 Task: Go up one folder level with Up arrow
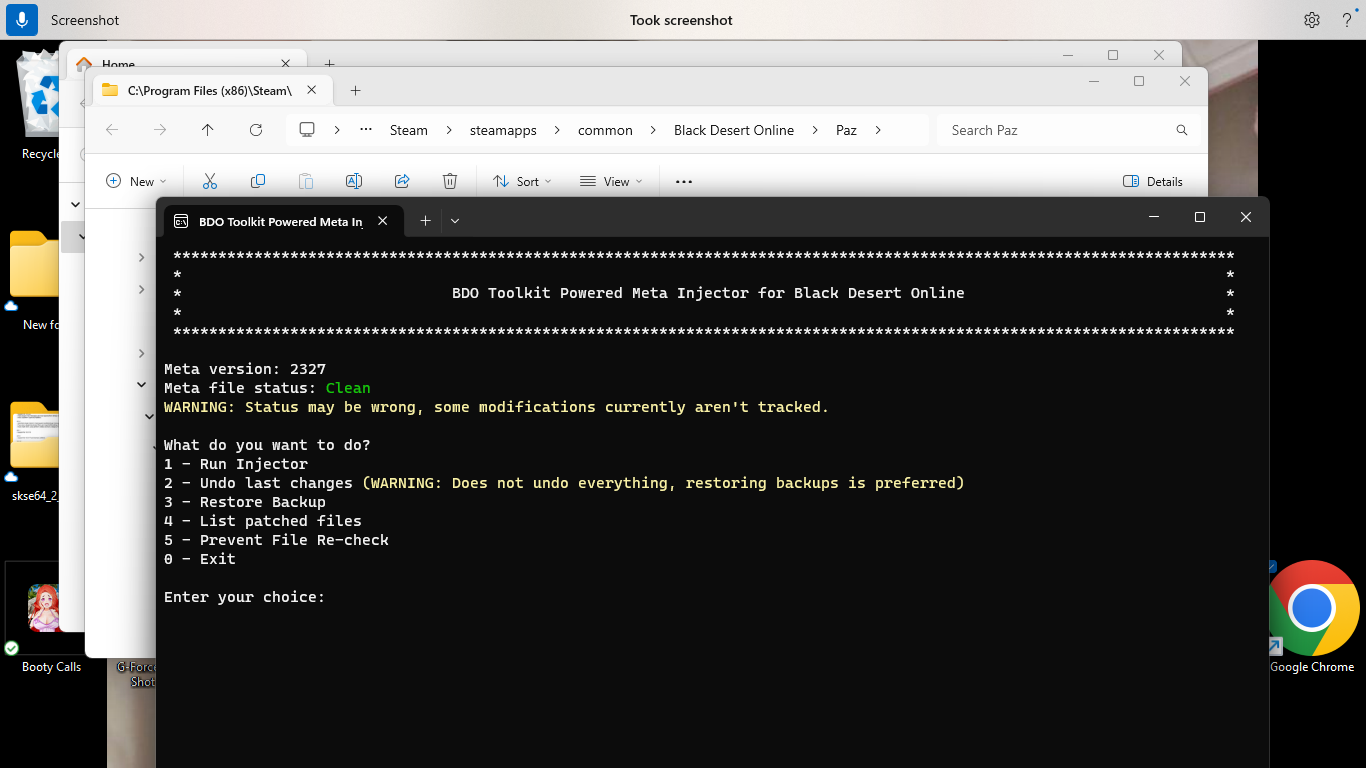coord(208,130)
